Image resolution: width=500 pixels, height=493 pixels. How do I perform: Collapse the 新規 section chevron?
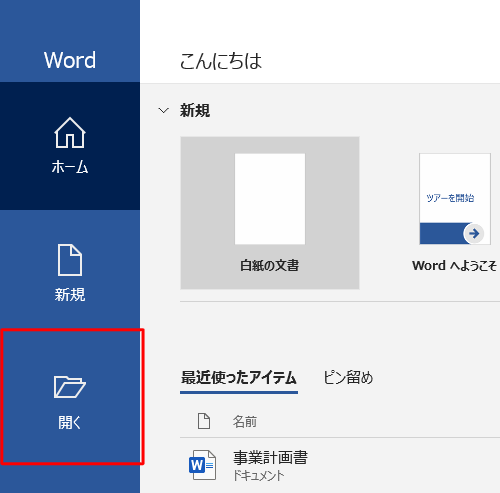tap(163, 110)
